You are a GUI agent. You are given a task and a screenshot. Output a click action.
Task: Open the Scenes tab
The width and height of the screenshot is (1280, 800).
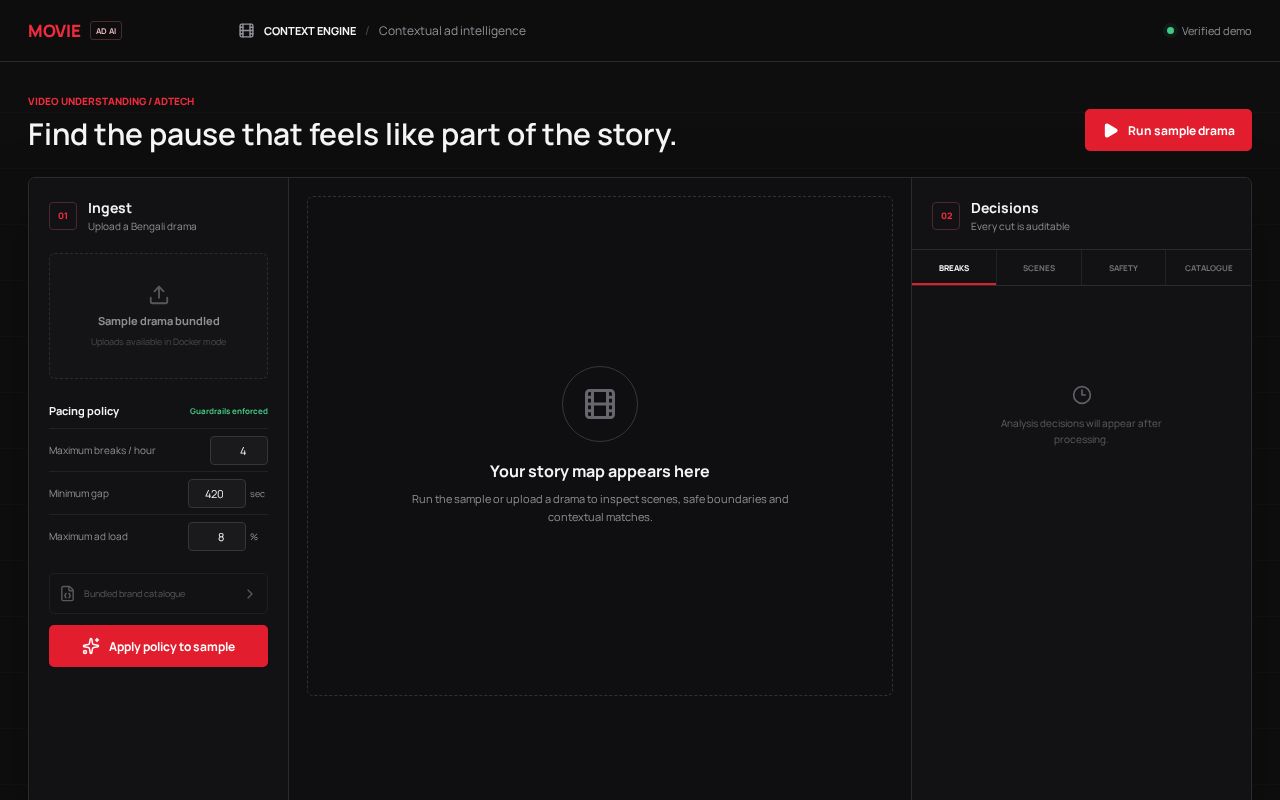coord(1039,268)
